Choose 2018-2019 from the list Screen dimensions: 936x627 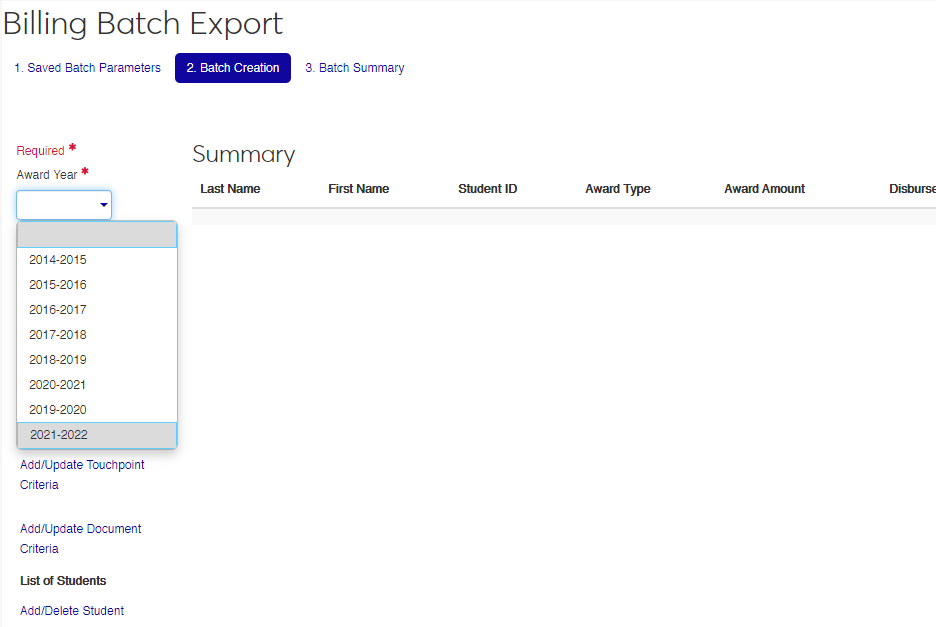coord(58,360)
